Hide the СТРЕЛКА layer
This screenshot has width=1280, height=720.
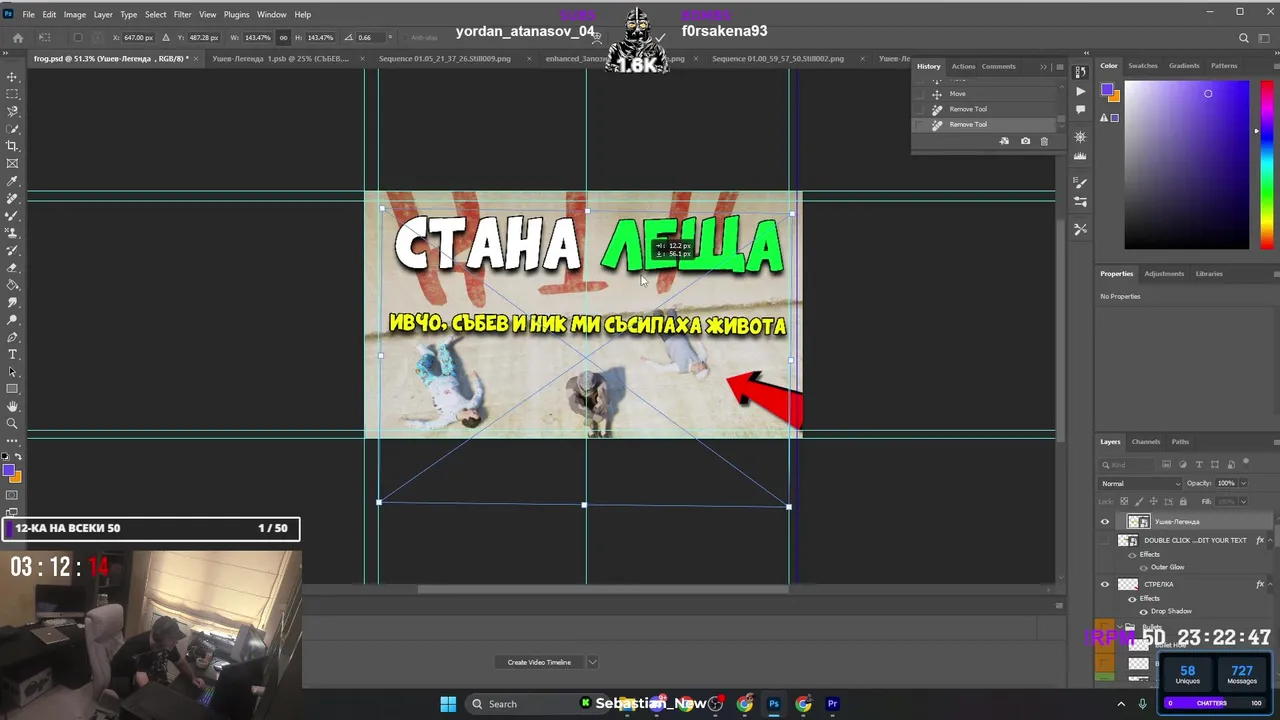[x=1105, y=584]
